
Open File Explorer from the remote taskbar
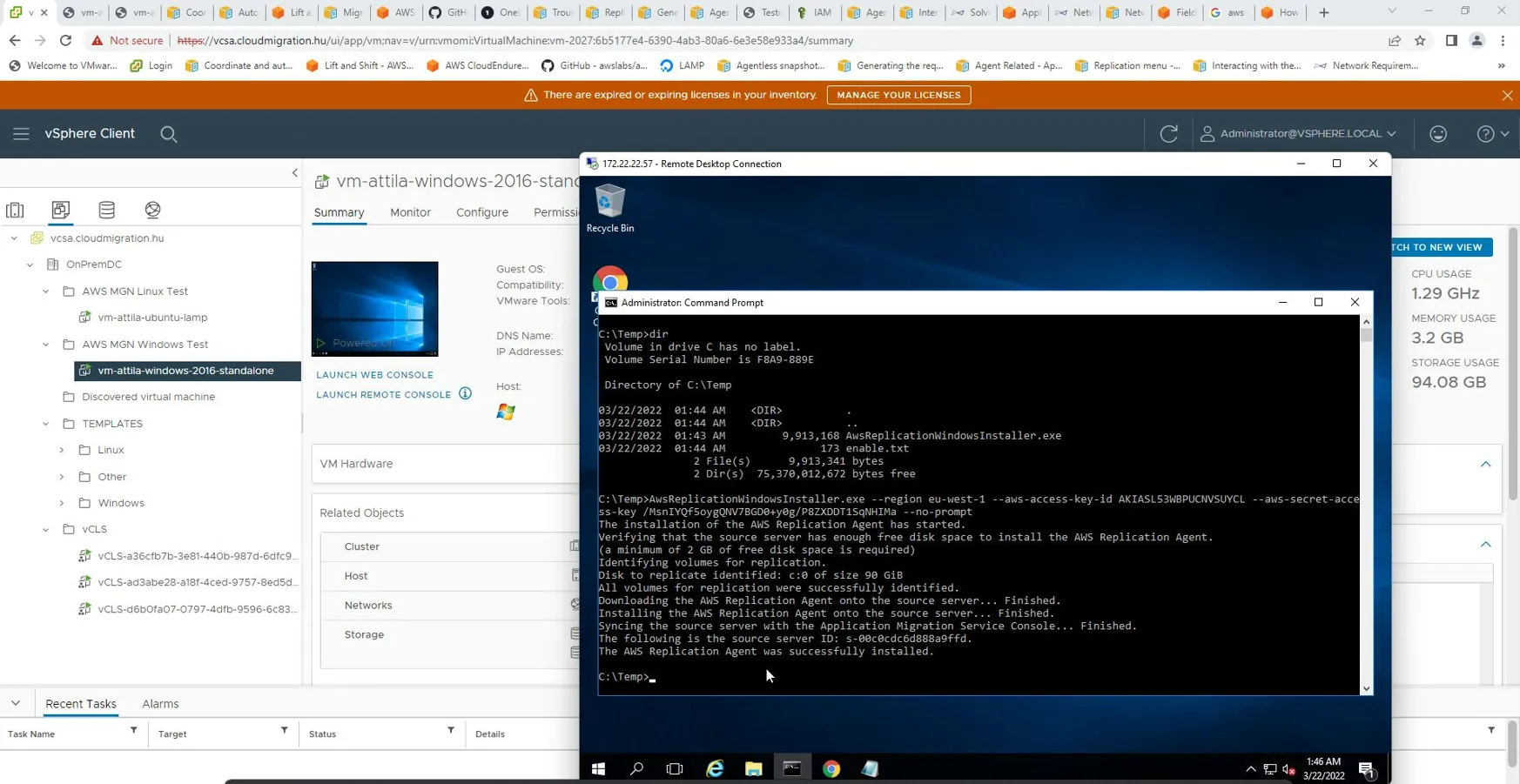click(x=754, y=769)
